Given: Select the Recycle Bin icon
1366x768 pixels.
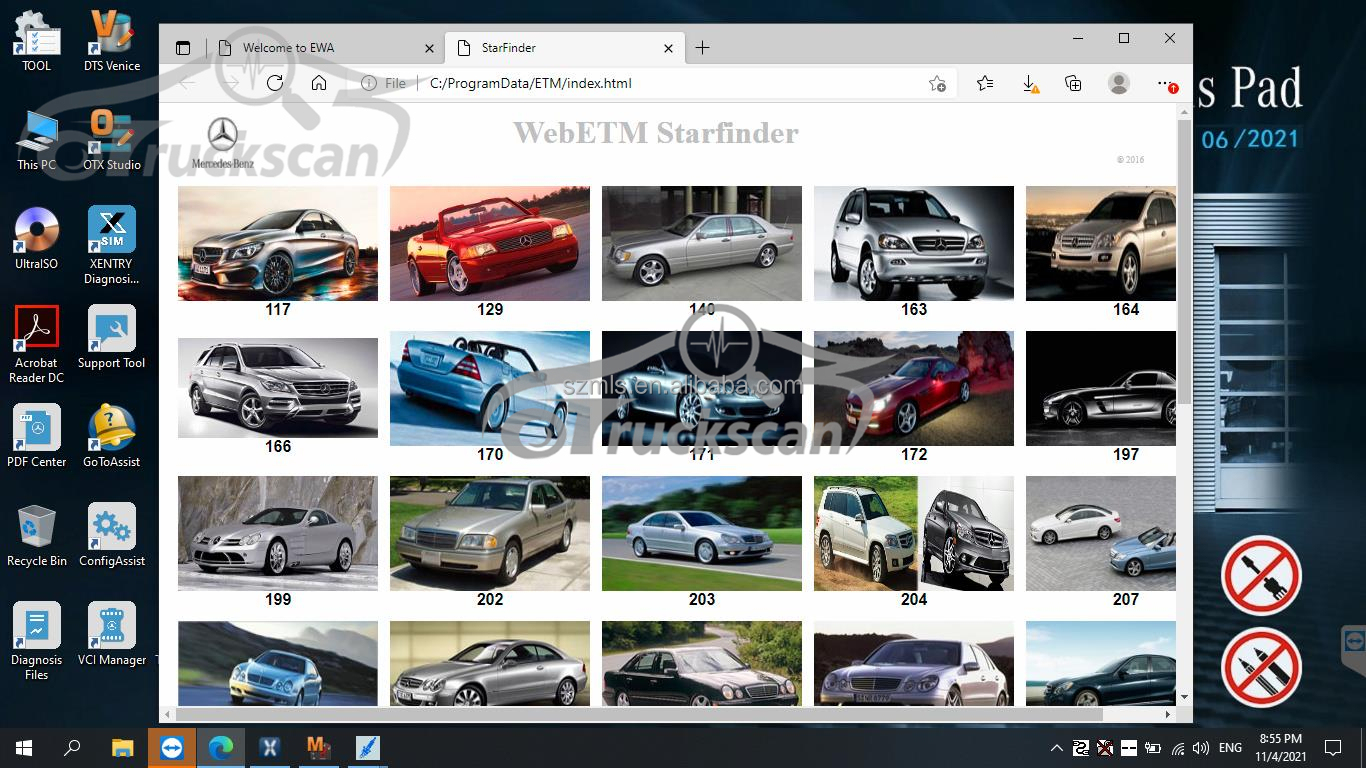Looking at the screenshot, I should 37,535.
